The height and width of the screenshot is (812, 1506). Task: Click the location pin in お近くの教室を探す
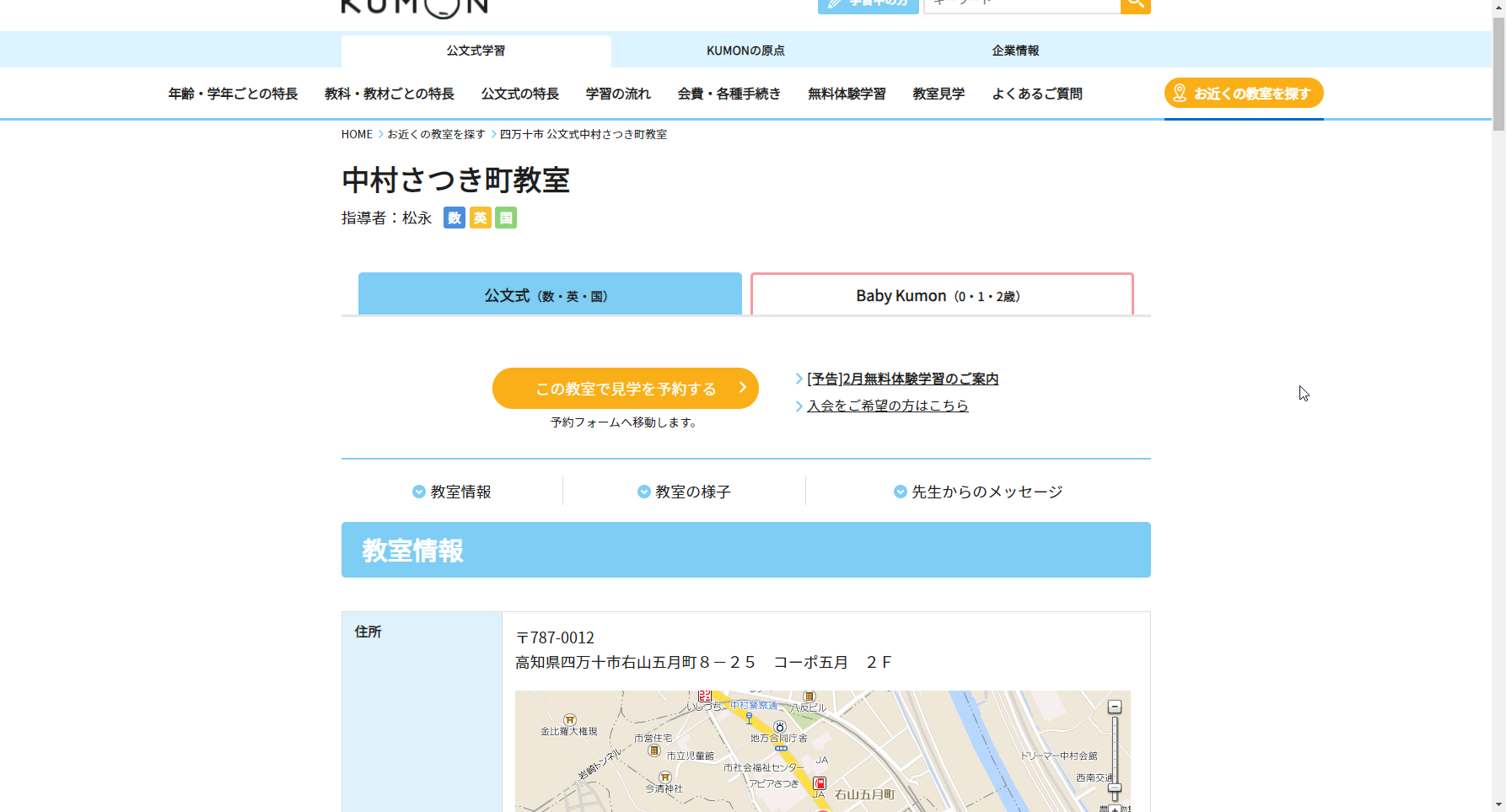pyautogui.click(x=1180, y=93)
